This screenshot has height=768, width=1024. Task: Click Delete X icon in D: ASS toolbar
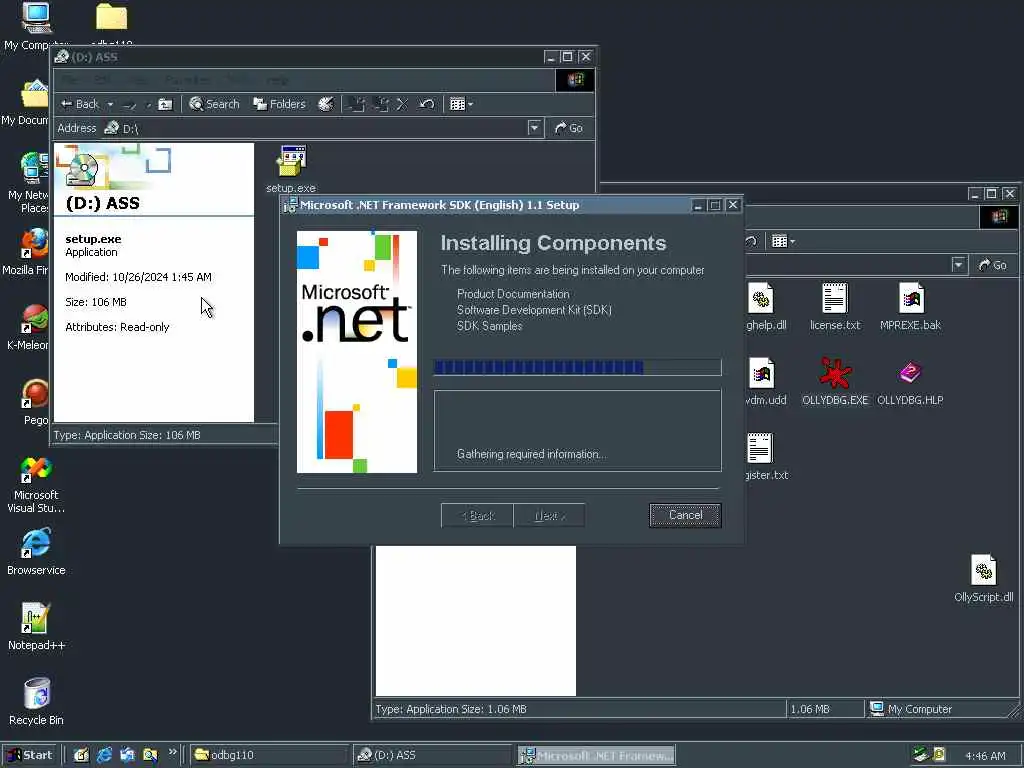click(x=402, y=104)
